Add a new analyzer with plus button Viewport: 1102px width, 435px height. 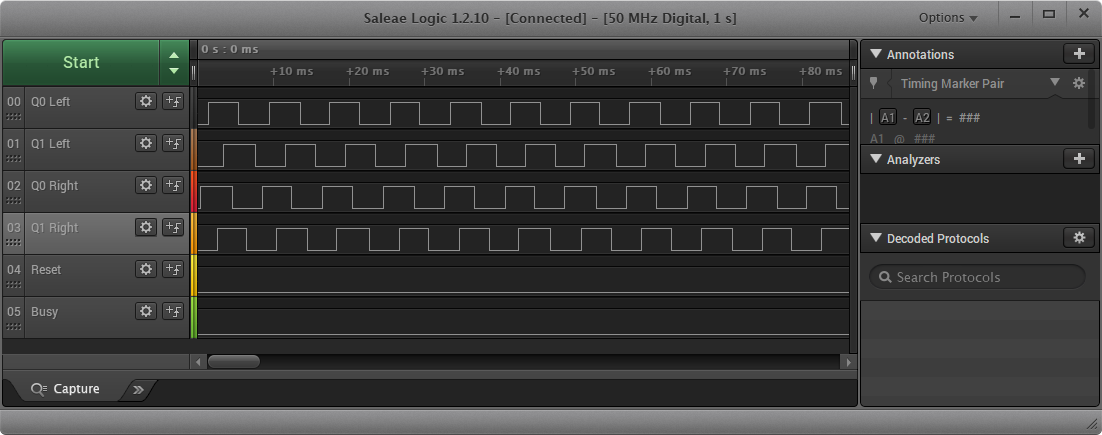tap(1078, 159)
